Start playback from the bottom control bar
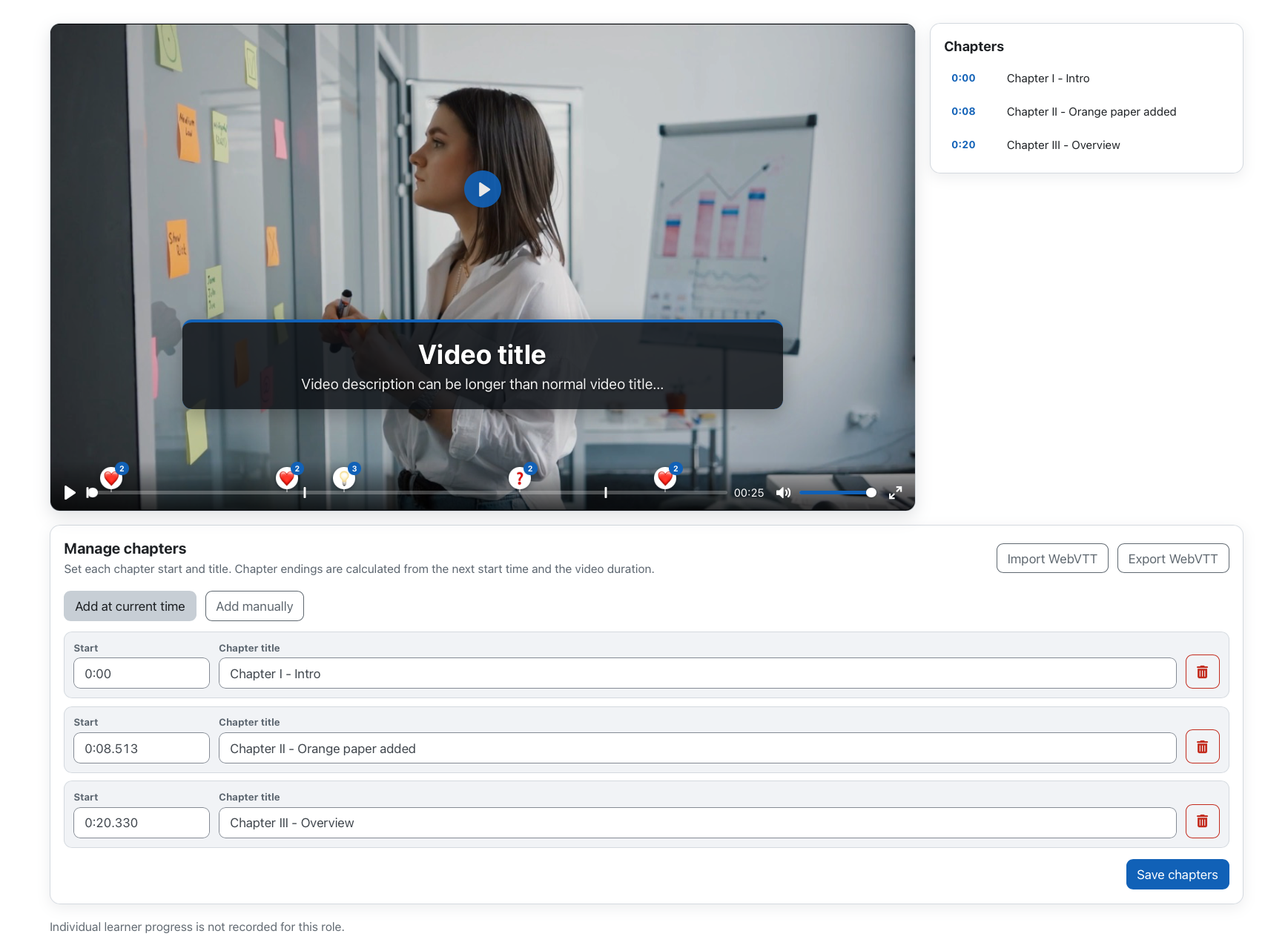1288x951 pixels. click(70, 492)
